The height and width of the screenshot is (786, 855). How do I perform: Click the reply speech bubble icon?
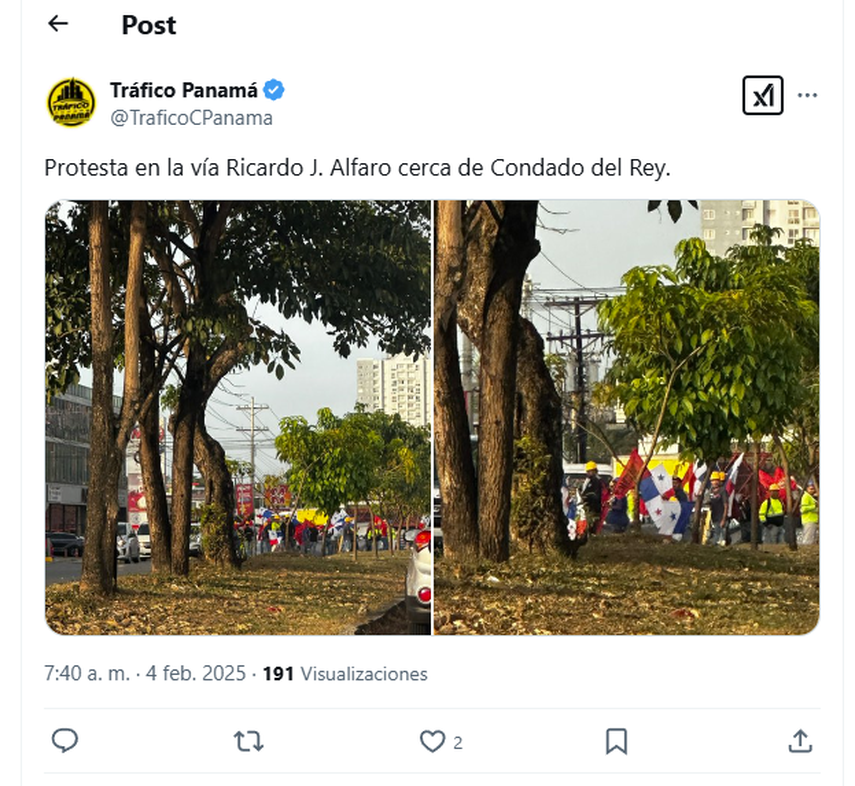click(x=65, y=741)
